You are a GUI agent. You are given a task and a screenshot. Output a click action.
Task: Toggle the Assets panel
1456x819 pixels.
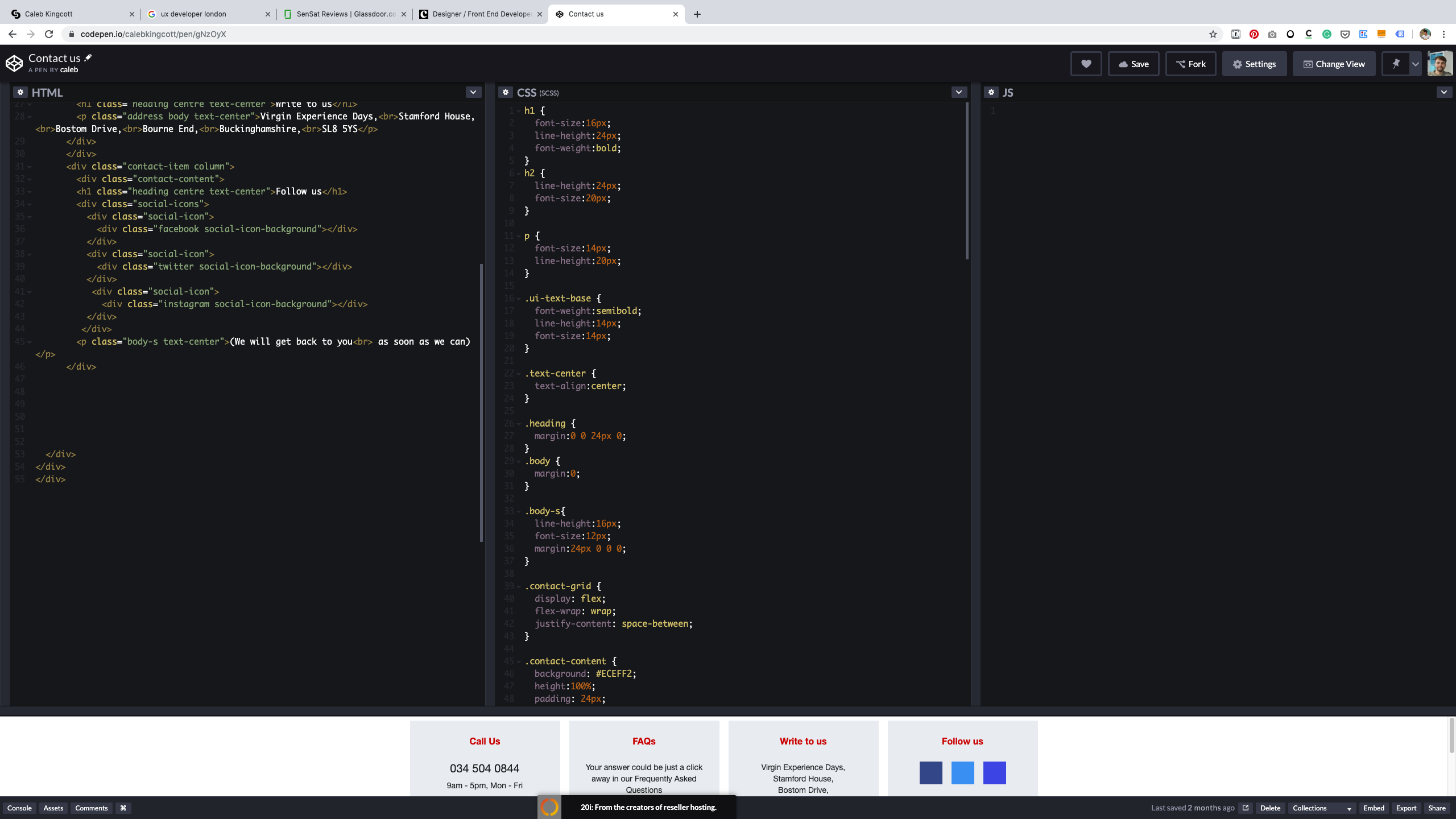(x=53, y=808)
